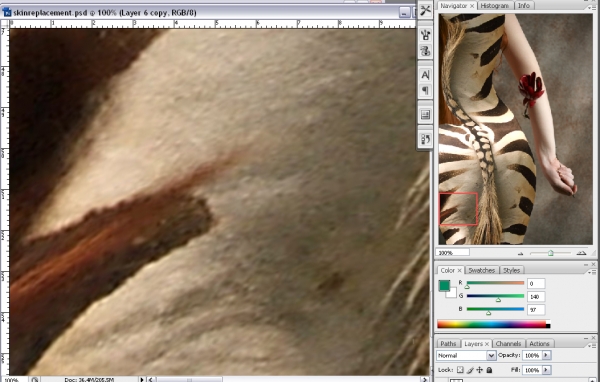The width and height of the screenshot is (600, 382).
Task: Click the Navigator zoom slider
Action: click(550, 253)
